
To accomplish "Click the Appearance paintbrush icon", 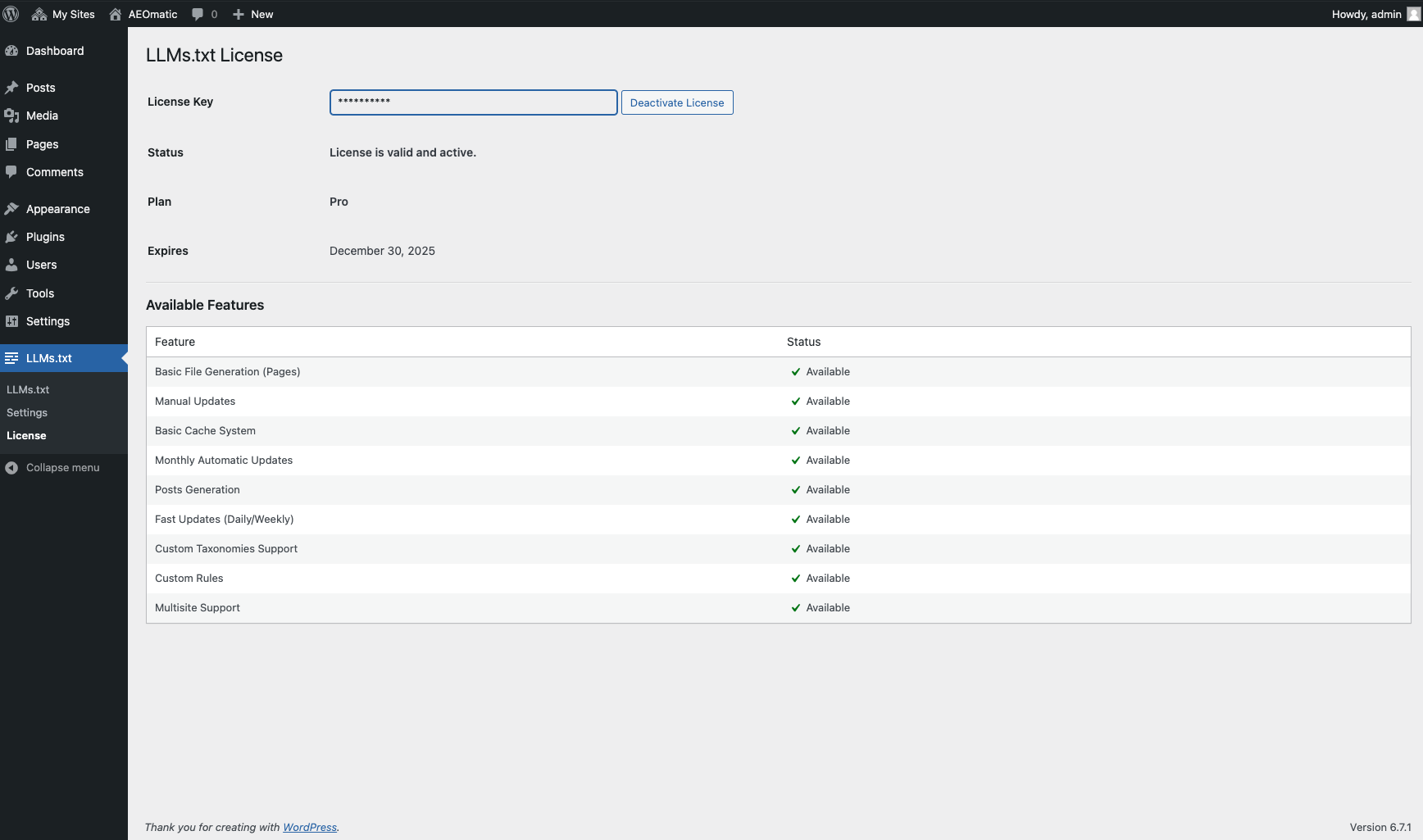I will [11, 209].
